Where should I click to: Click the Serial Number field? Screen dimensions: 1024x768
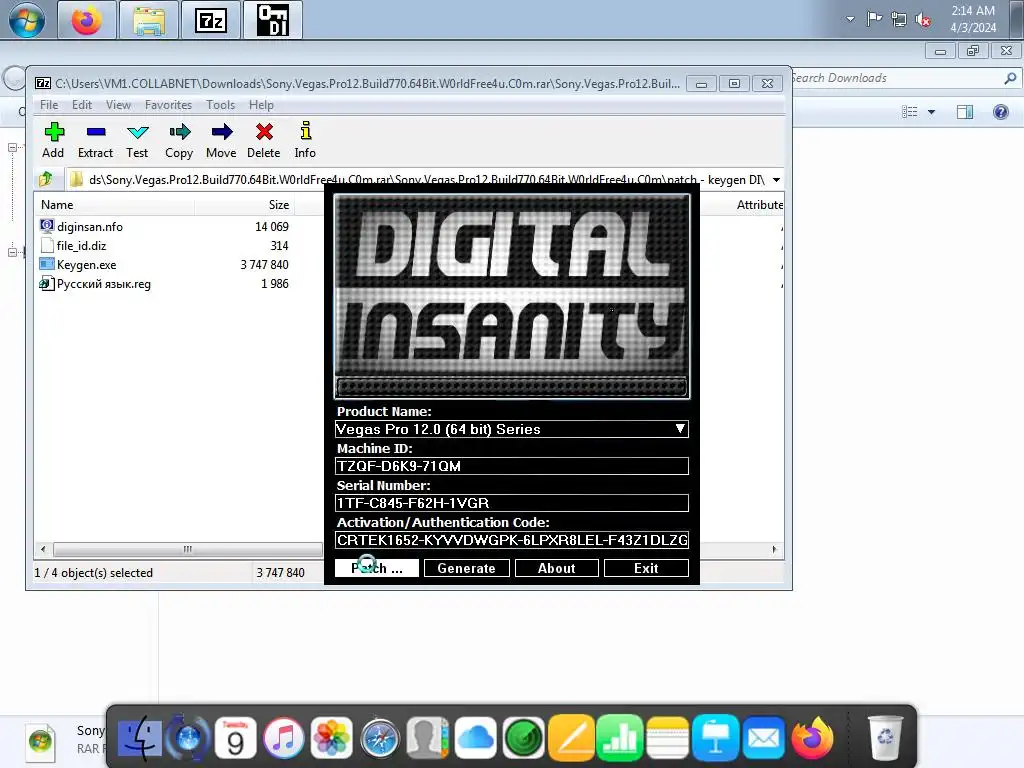point(511,503)
